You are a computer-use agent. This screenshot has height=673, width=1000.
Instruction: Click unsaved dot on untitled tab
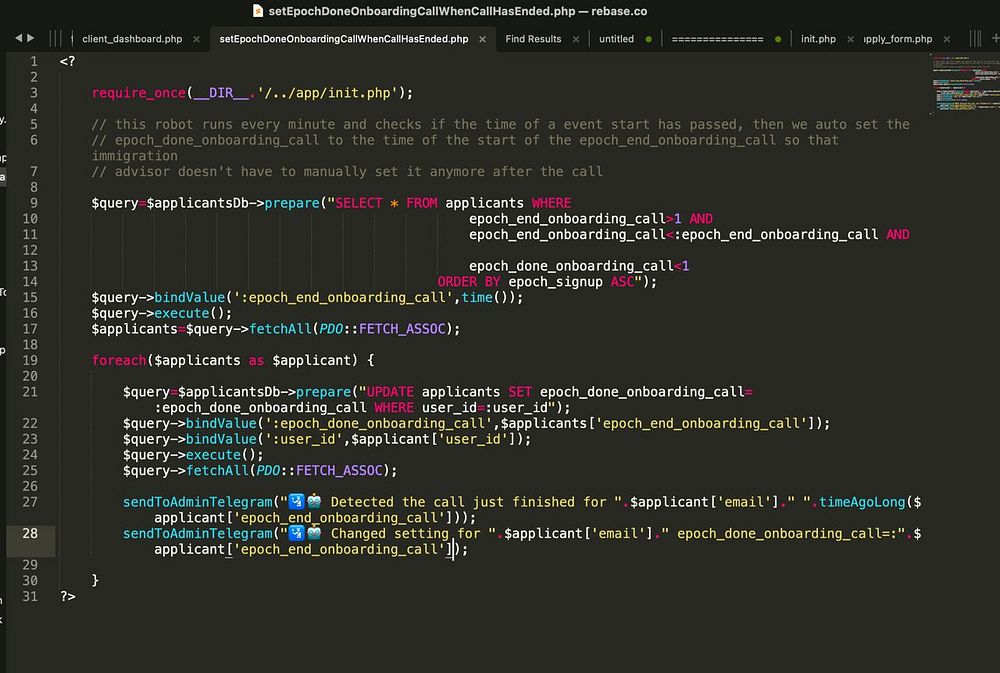[x=648, y=39]
